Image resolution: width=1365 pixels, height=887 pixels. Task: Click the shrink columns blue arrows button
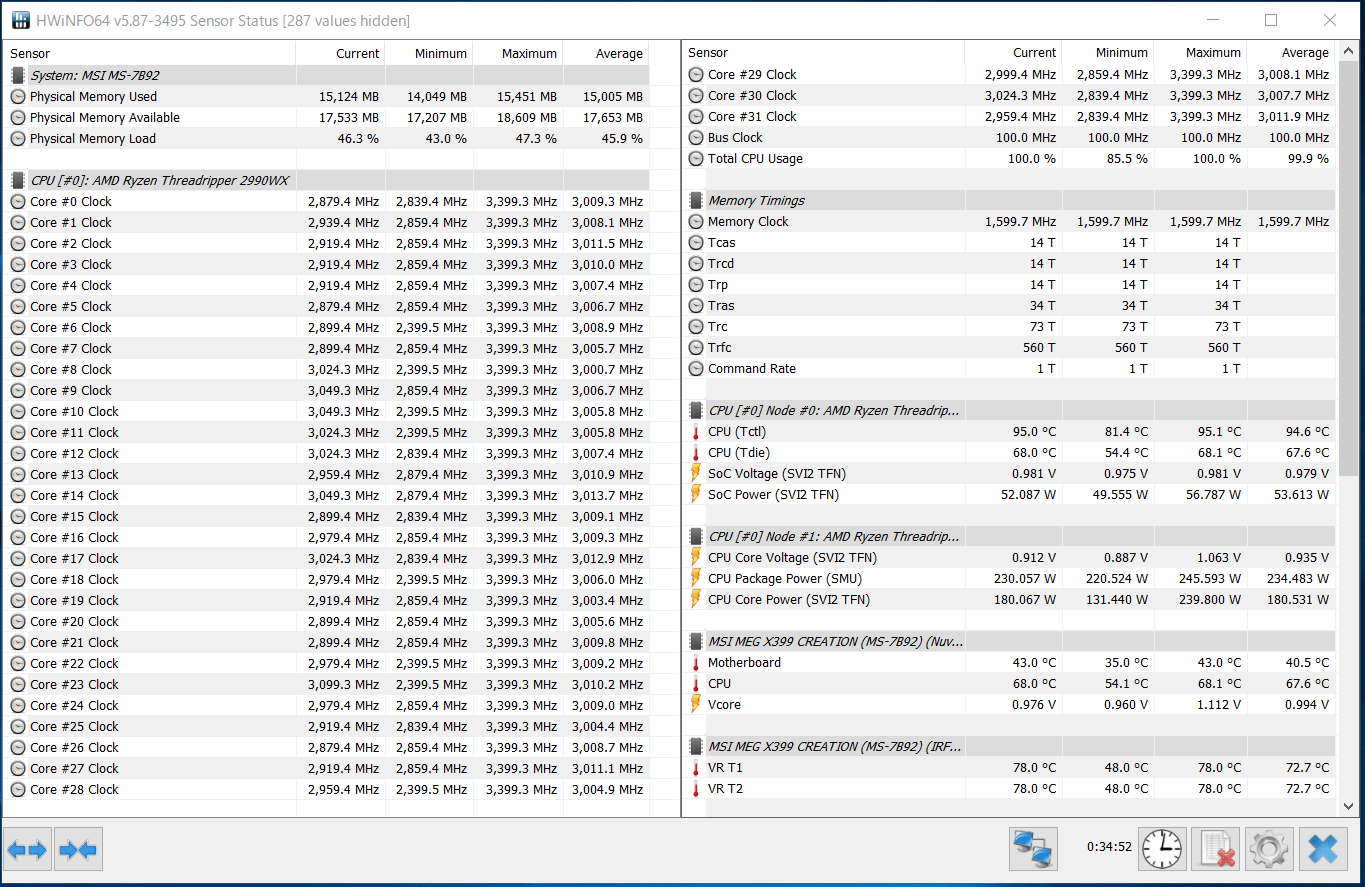(x=78, y=850)
